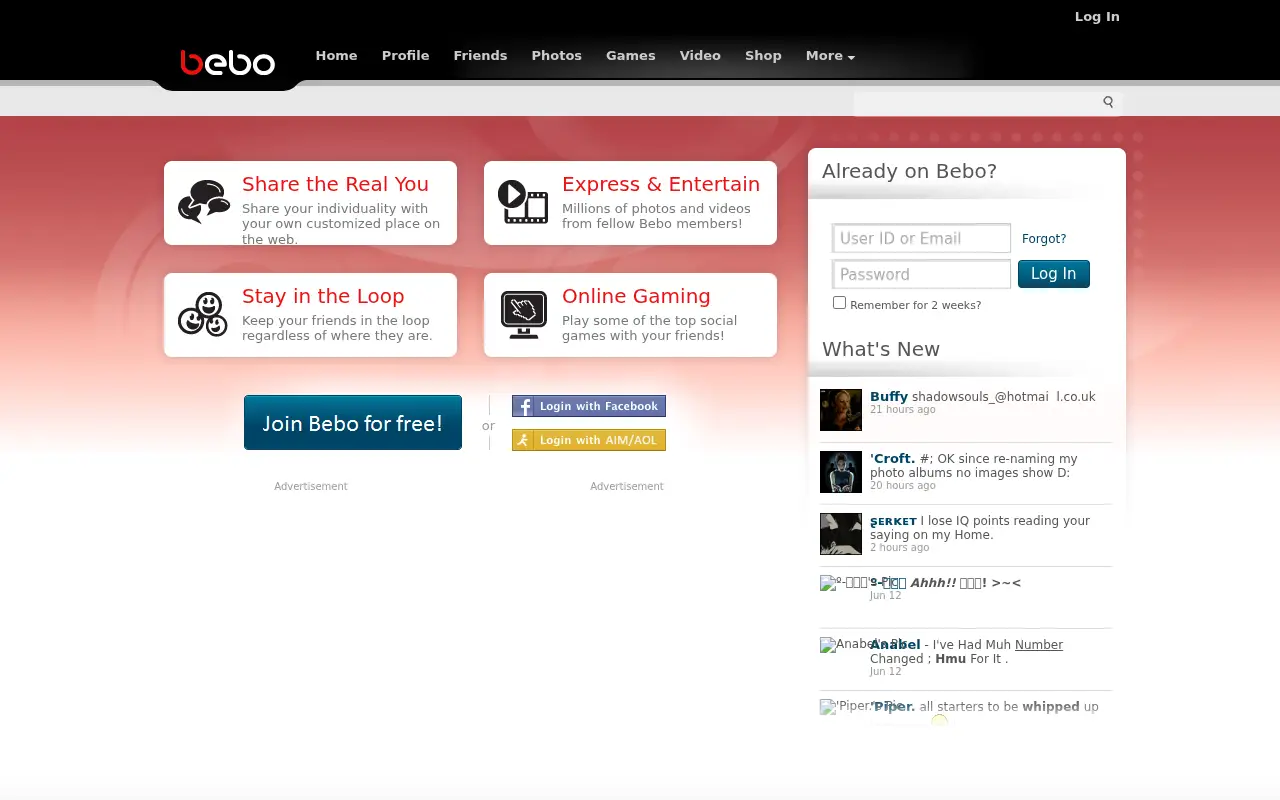
Task: Click the Forgot? link
Action: 1044,239
